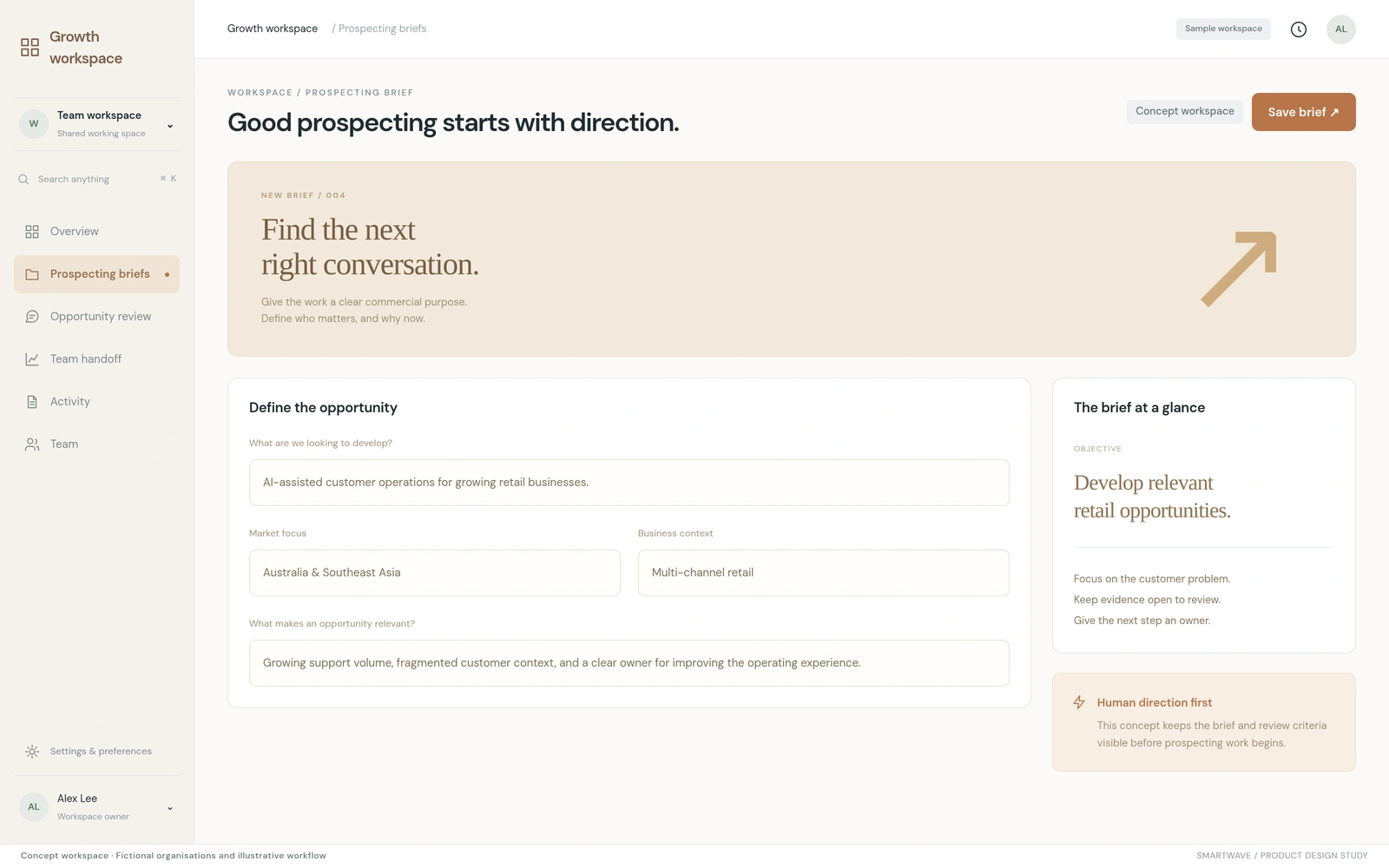Focus the Search anything field

pyautogui.click(x=97, y=179)
